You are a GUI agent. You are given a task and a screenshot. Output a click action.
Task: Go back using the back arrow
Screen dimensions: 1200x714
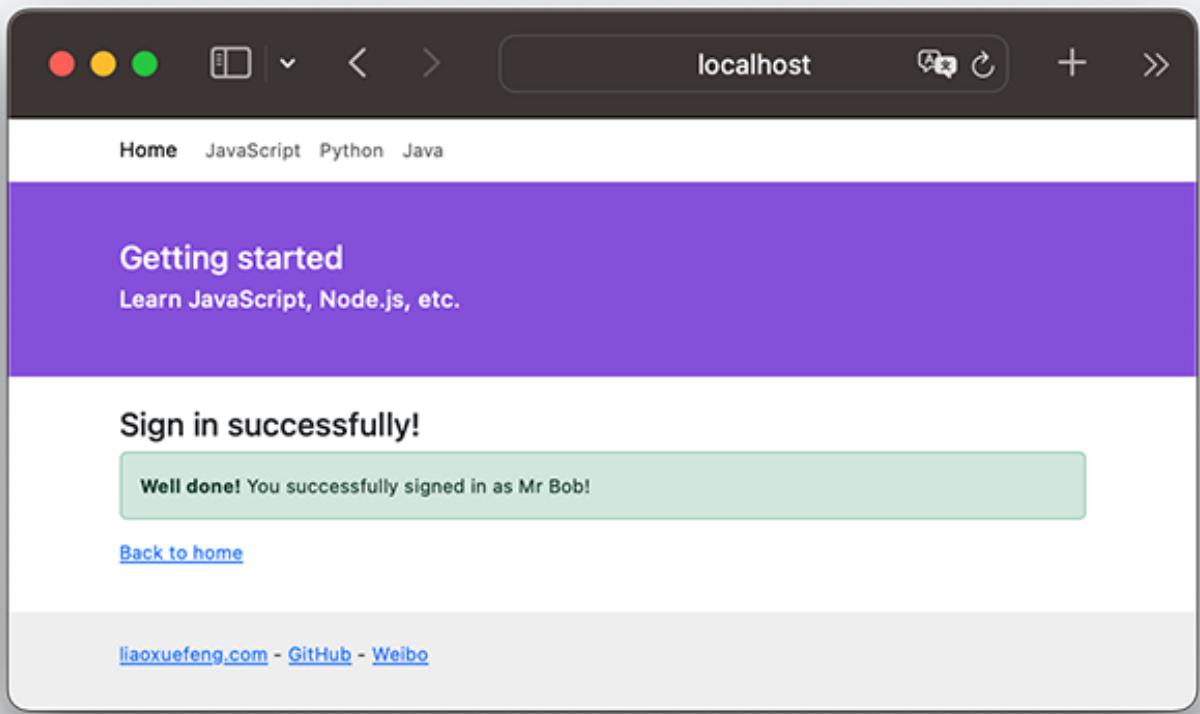(357, 65)
